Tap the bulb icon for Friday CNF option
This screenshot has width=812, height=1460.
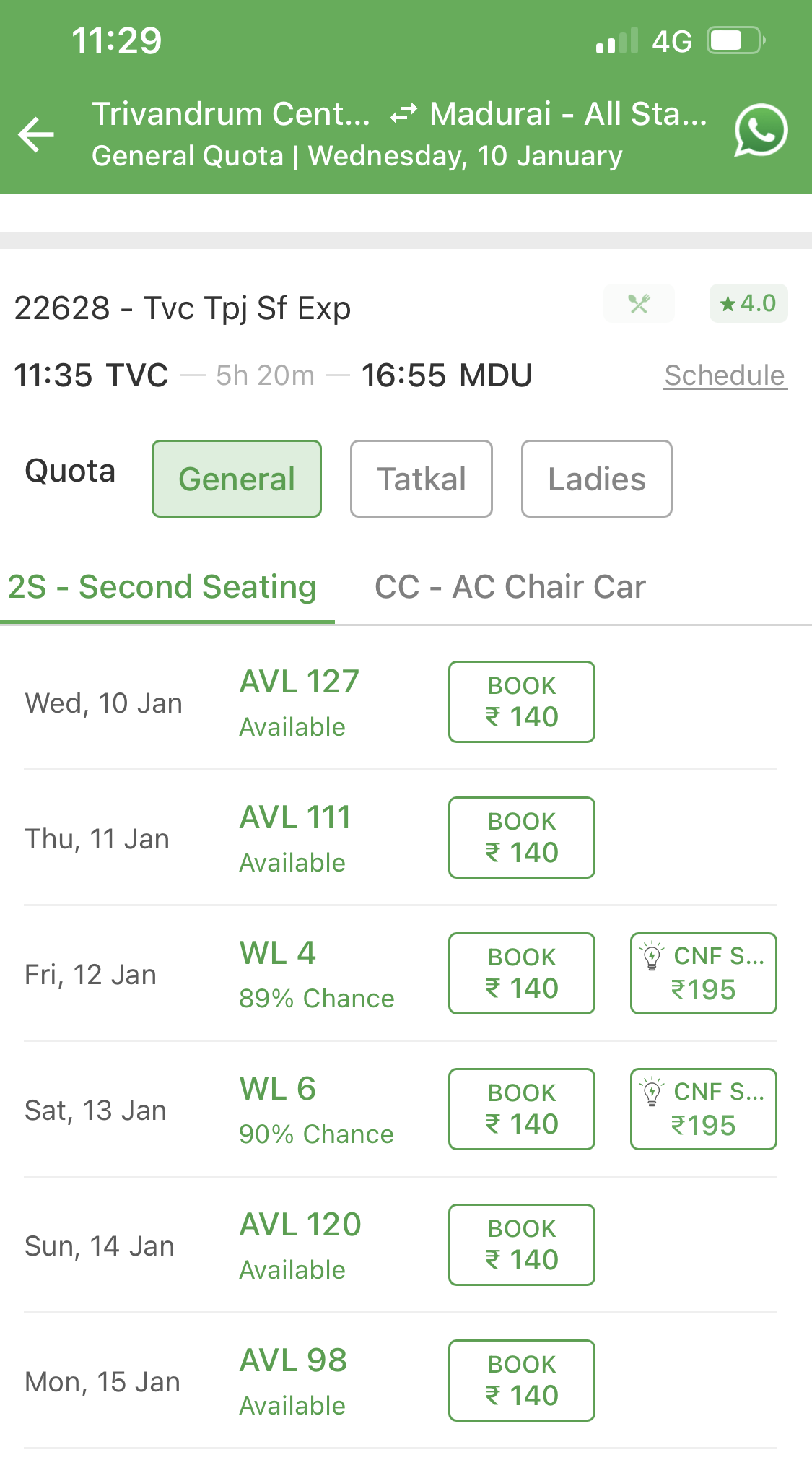coord(652,955)
